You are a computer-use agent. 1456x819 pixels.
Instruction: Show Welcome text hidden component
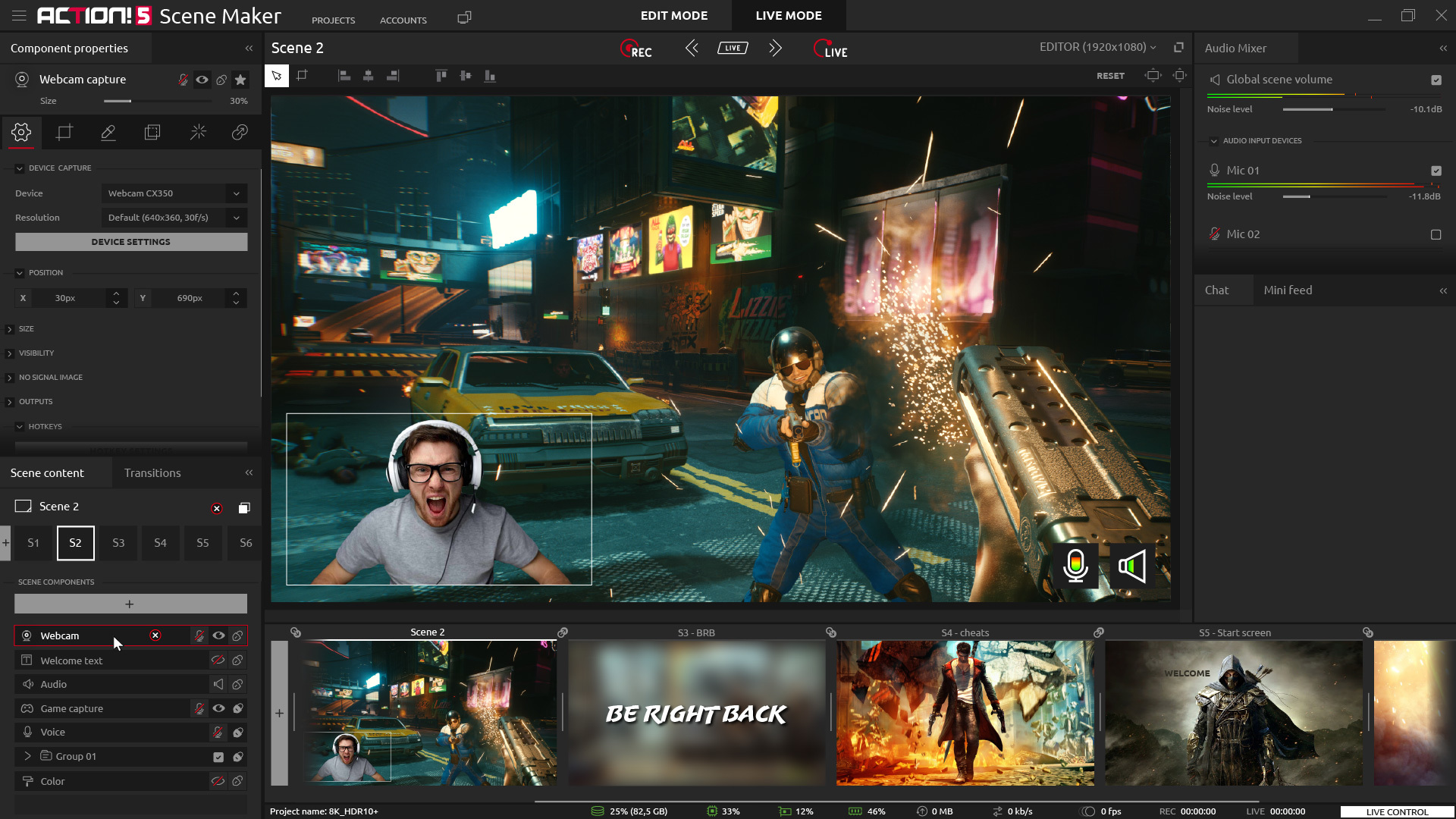[x=218, y=660]
